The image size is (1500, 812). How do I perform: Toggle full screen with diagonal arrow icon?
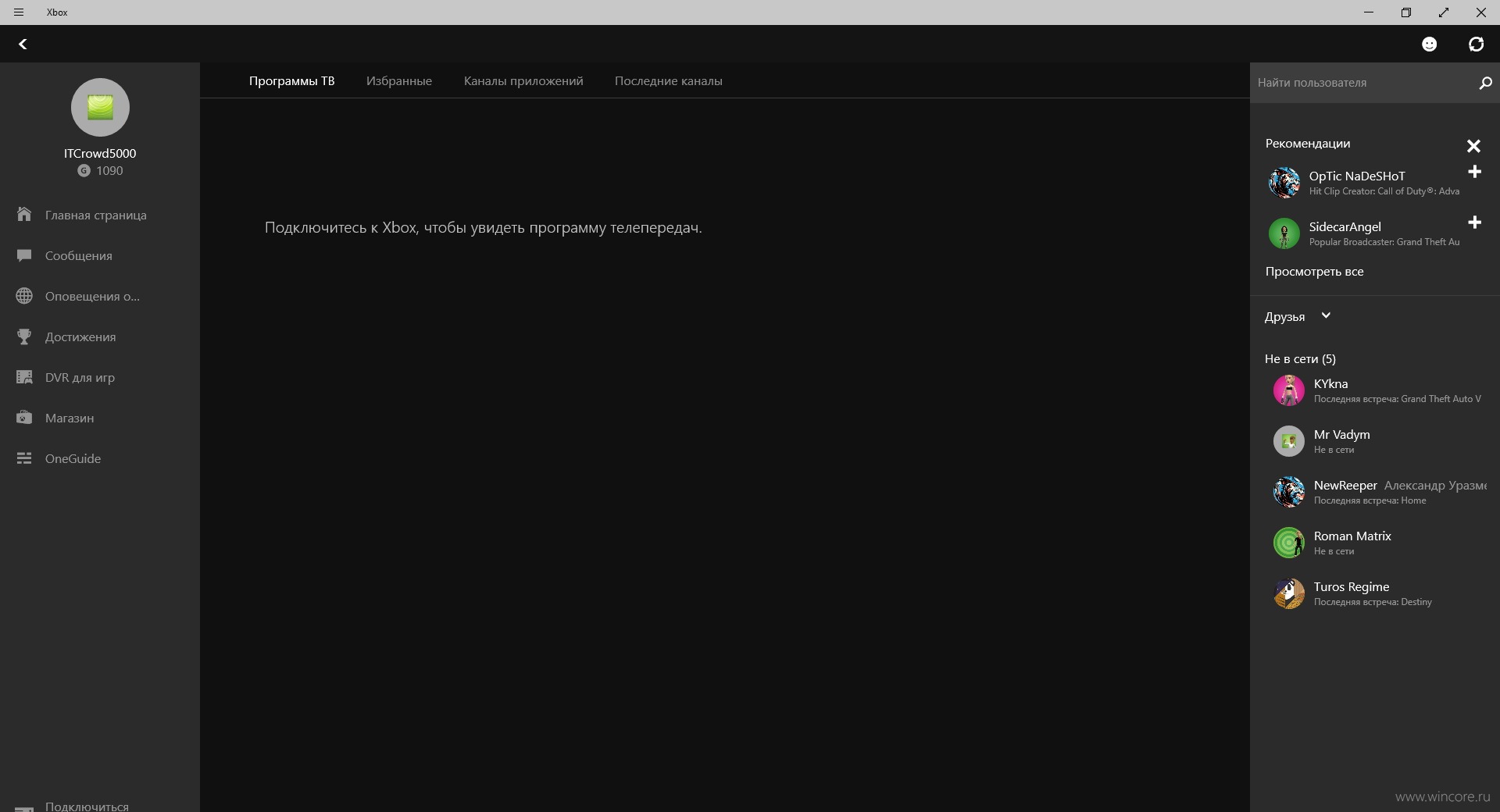(x=1444, y=12)
